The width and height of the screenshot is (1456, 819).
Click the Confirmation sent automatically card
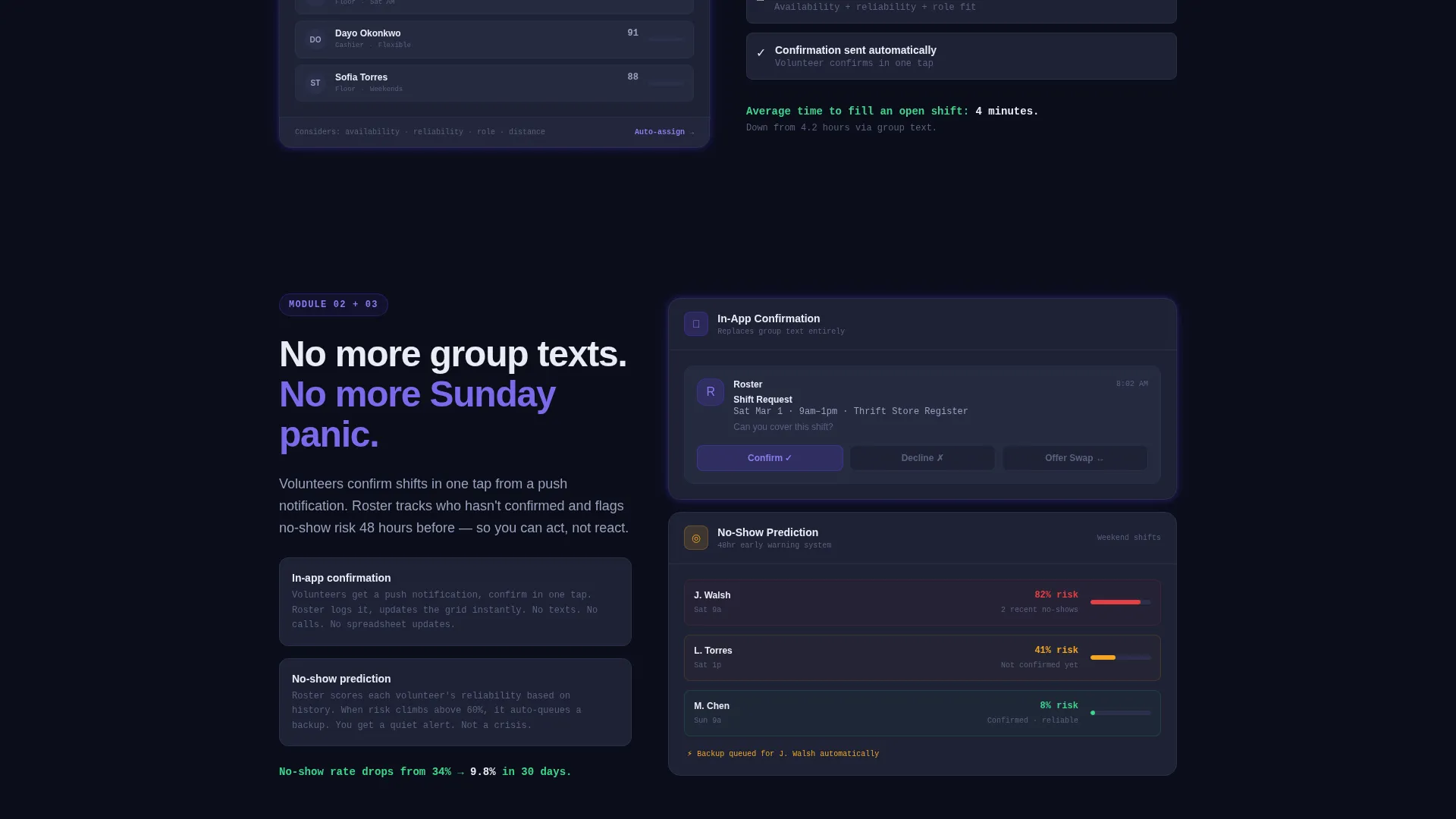[x=962, y=56]
